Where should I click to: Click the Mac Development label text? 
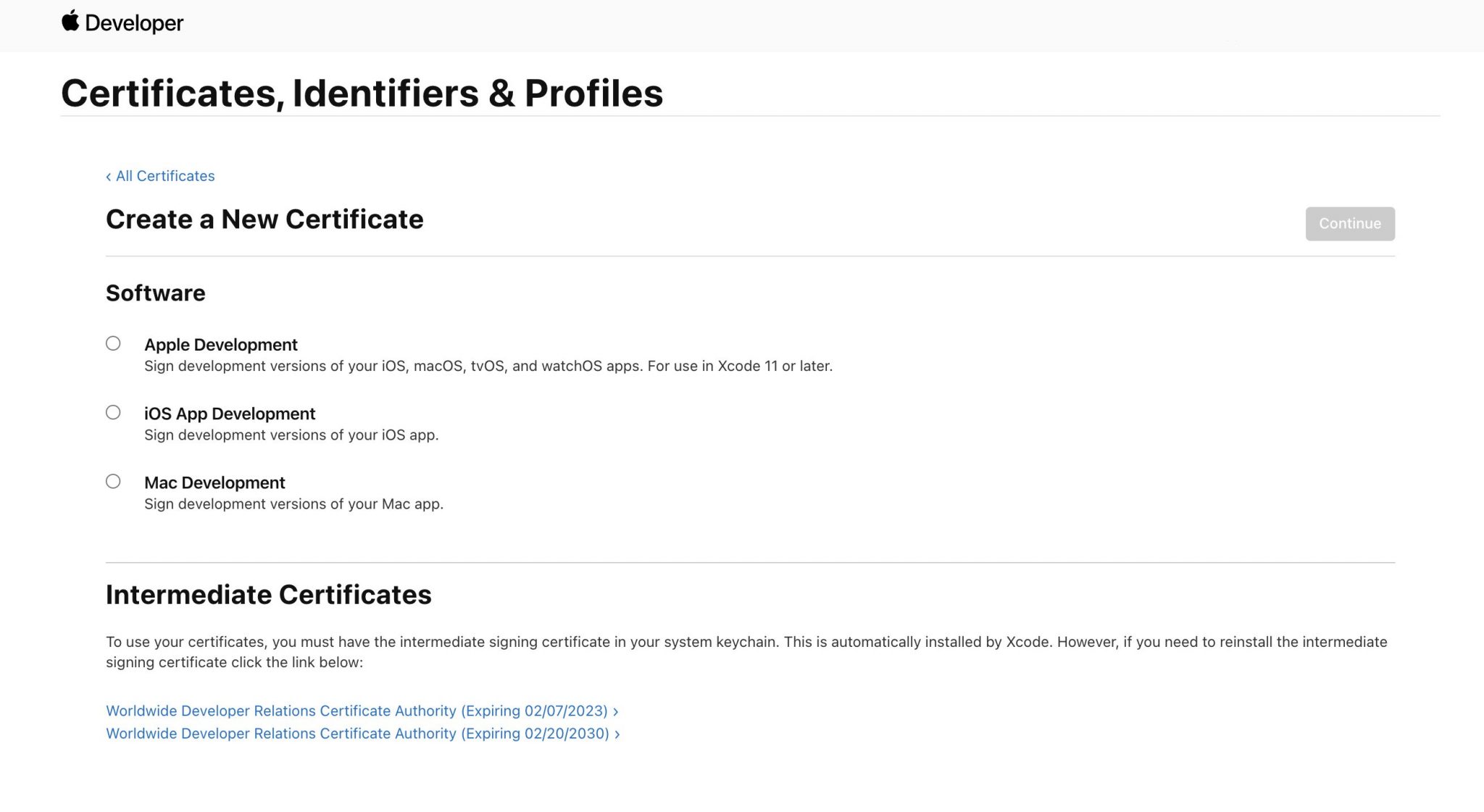click(x=215, y=482)
